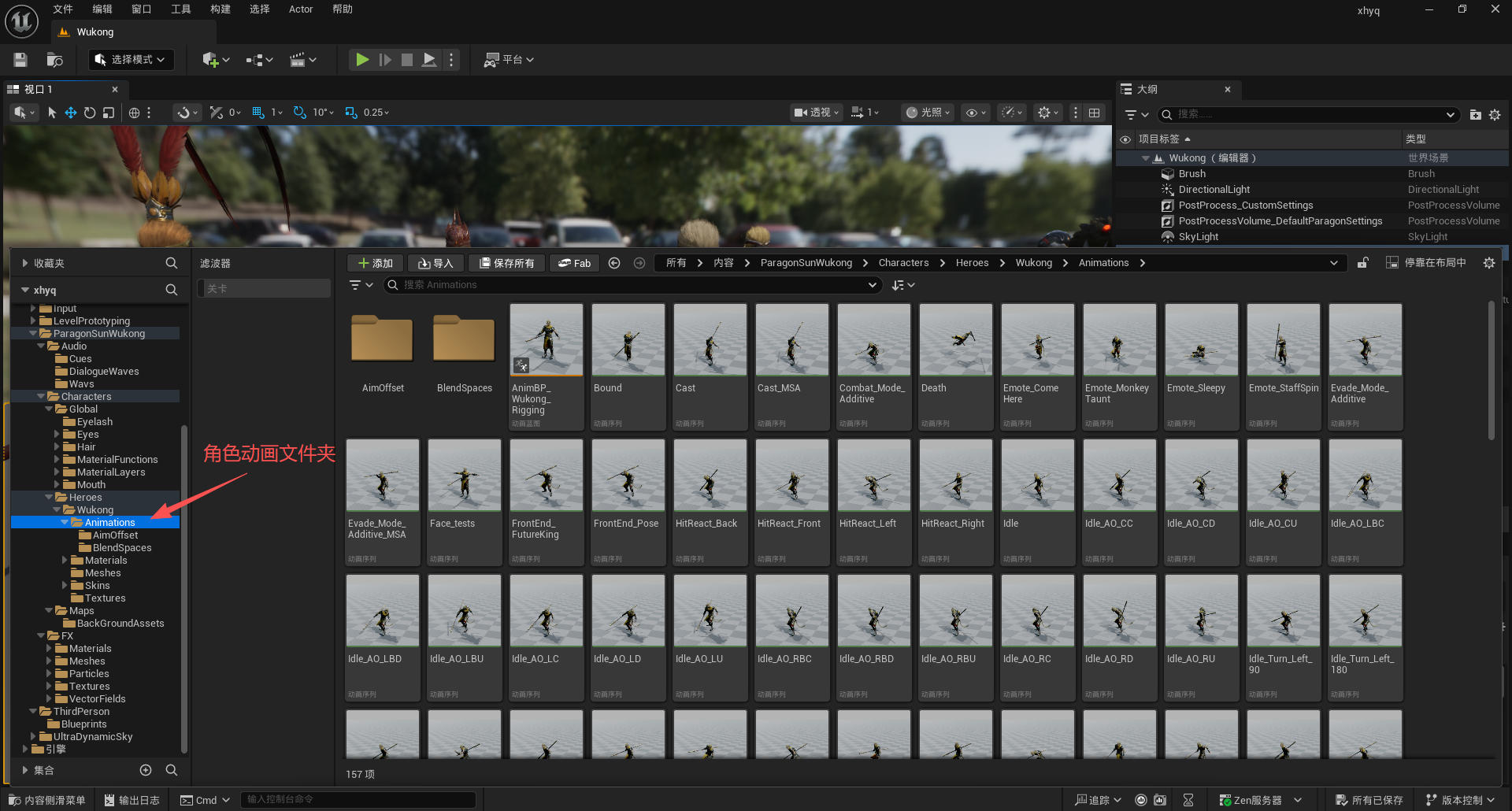
Task: Toggle scale snapping icon beside 0.25
Action: coord(351,113)
